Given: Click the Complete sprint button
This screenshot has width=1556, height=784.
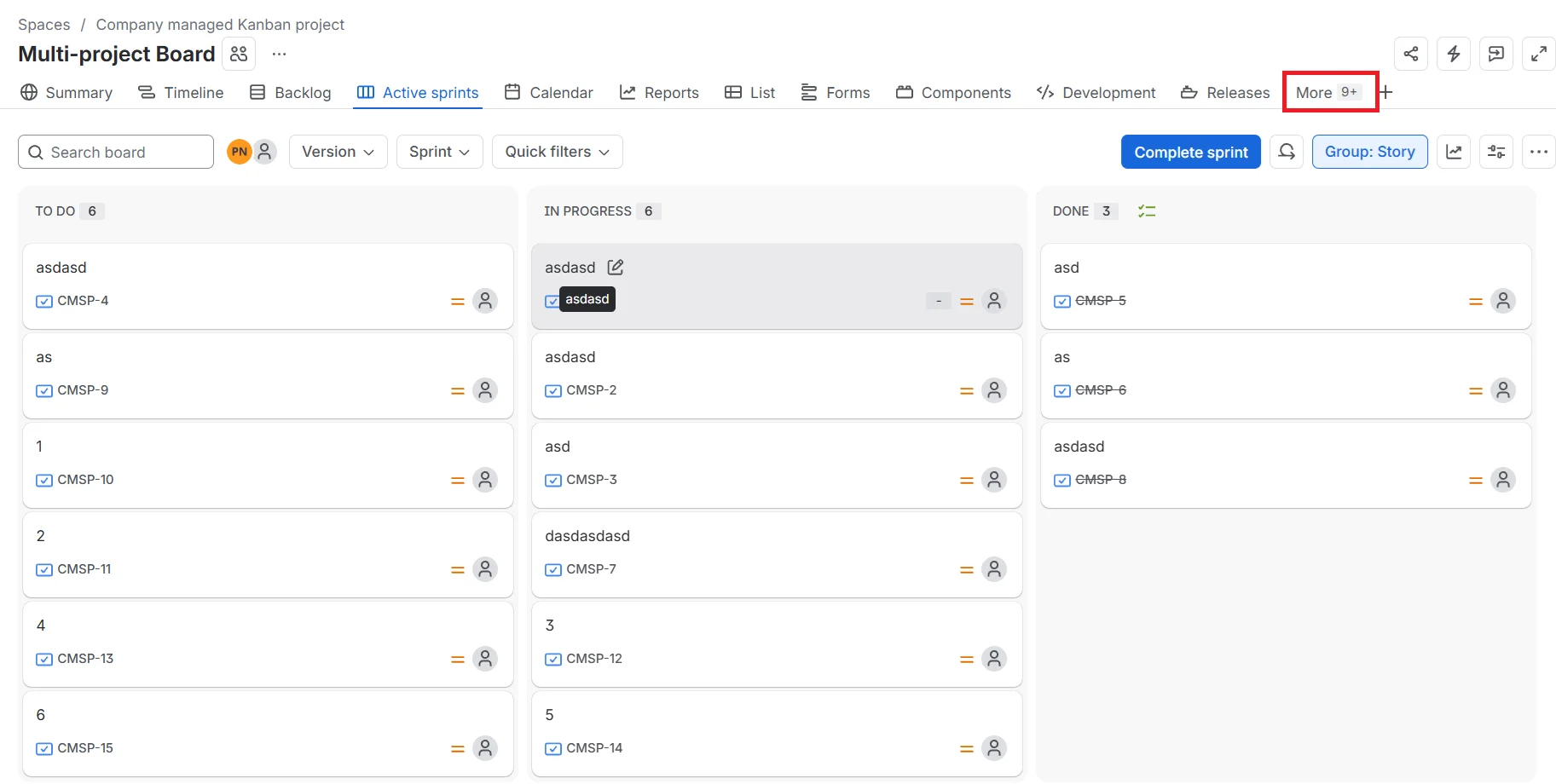Looking at the screenshot, I should point(1191,152).
